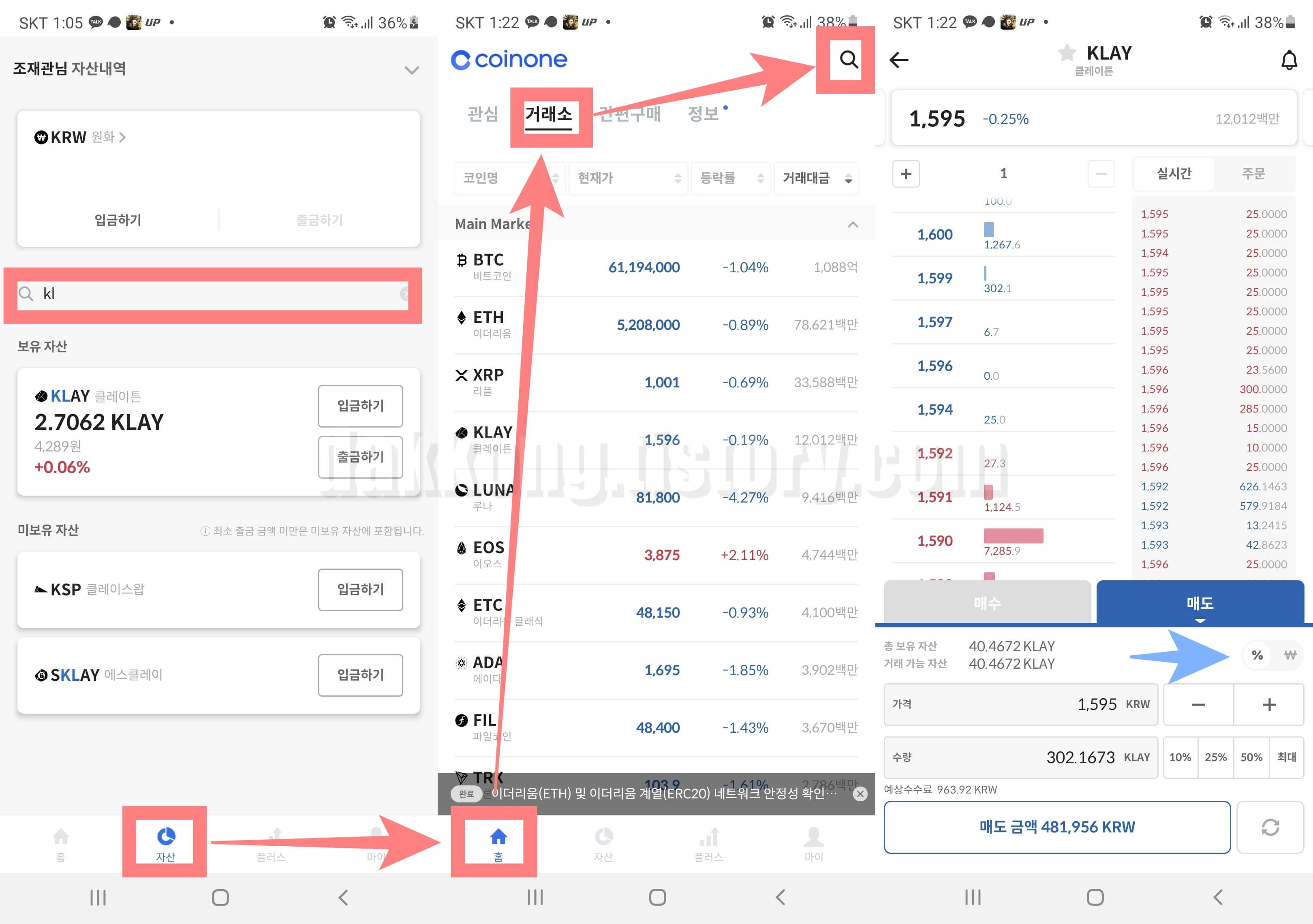
Task: Expand the 조재관님 자산내역 chevron
Action: [x=412, y=71]
